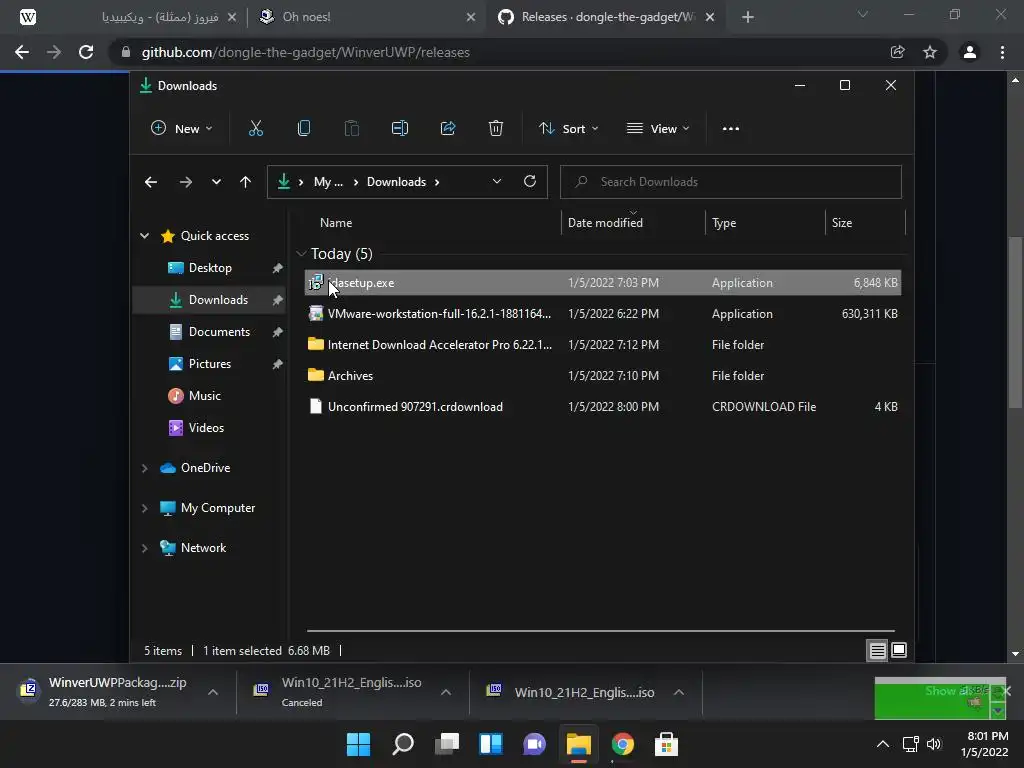Select the Archives folder
The image size is (1024, 768).
coord(603,376)
